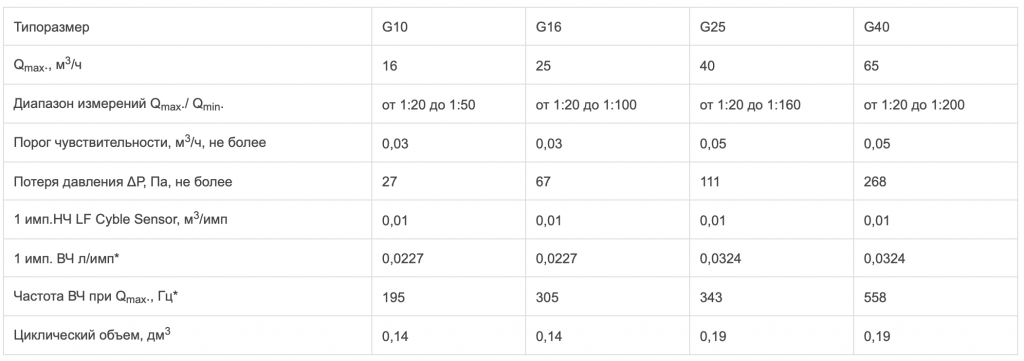Select the frequency value 558
1024x361 pixels.
pyautogui.click(x=875, y=297)
